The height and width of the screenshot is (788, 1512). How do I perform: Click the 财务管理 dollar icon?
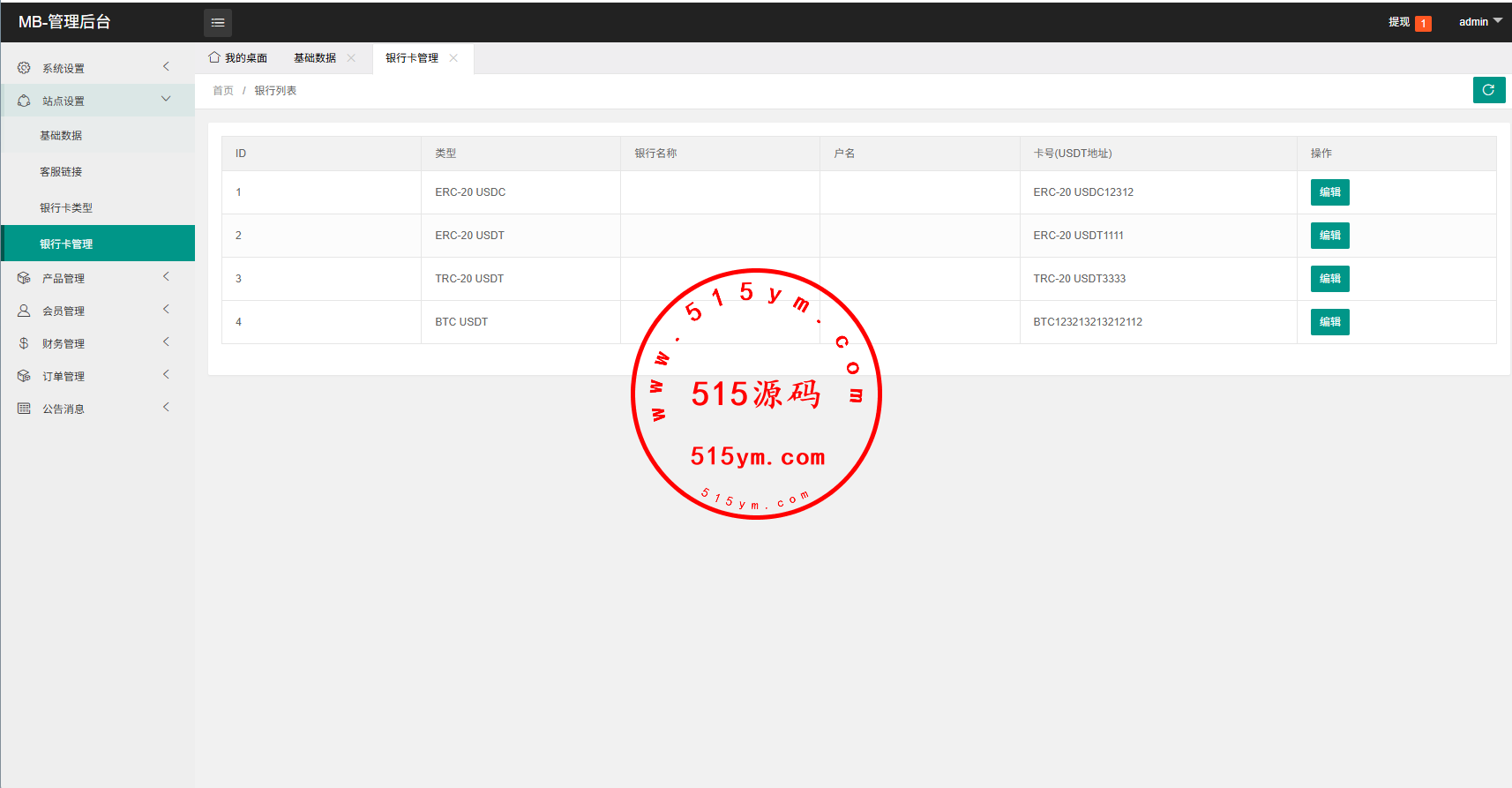pyautogui.click(x=24, y=343)
